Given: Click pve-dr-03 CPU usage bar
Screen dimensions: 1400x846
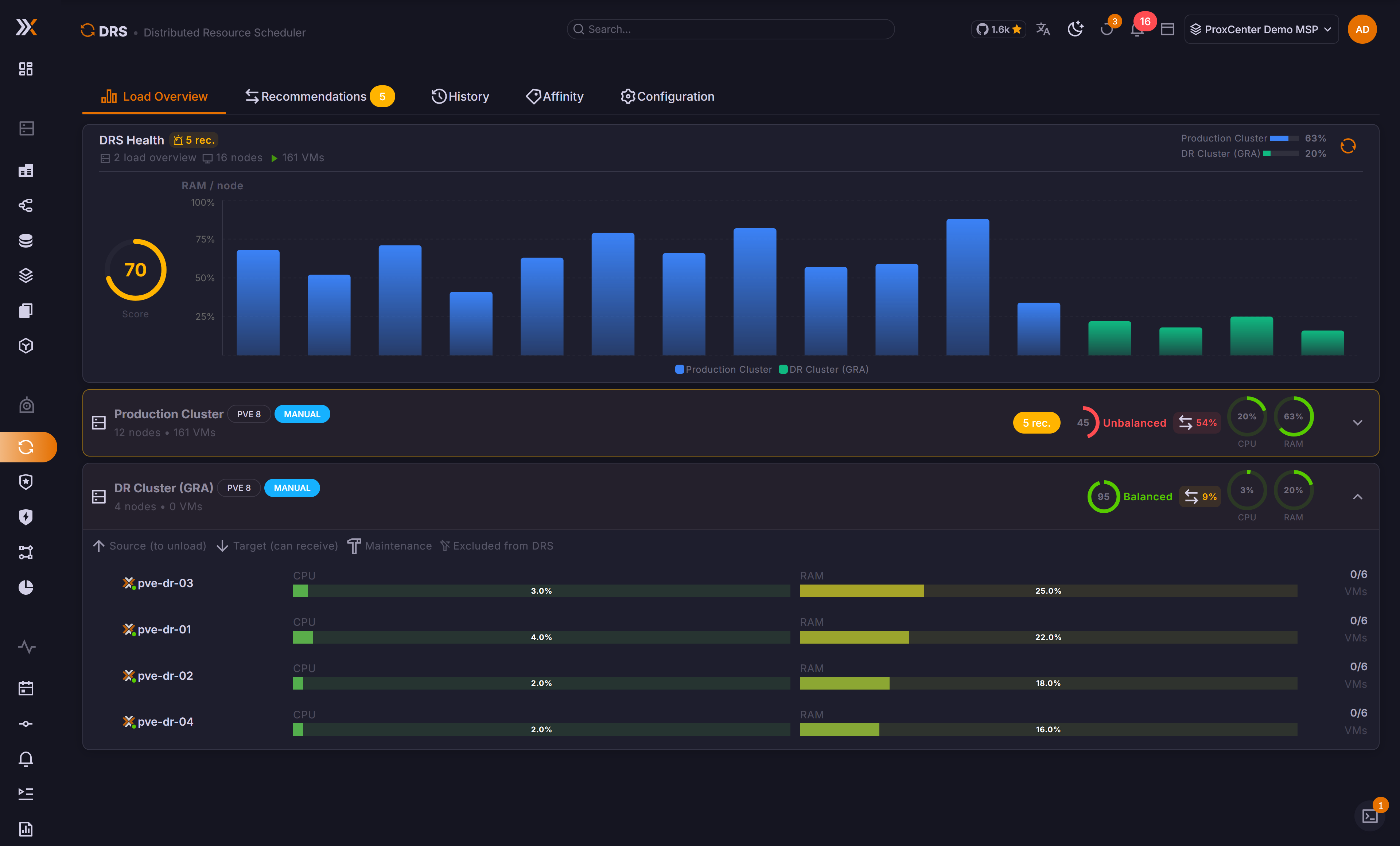Looking at the screenshot, I should click(541, 591).
